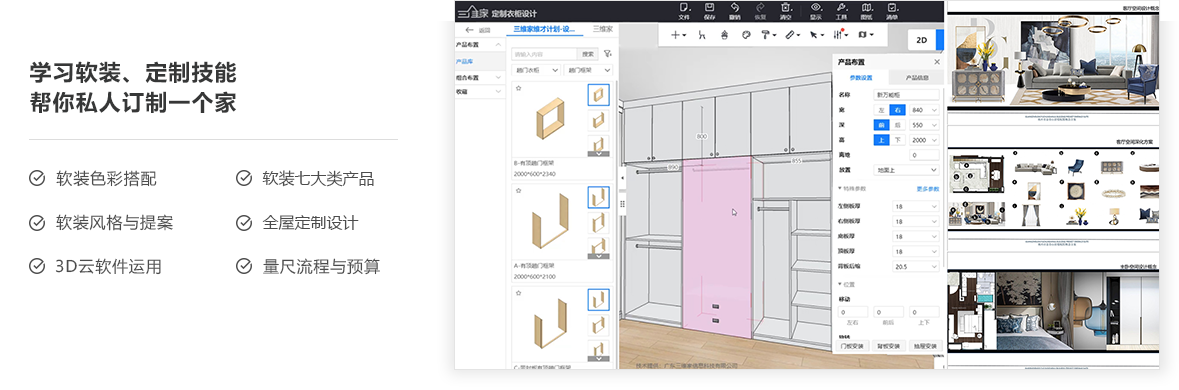
Task: Switch to the 参数设置 tab
Action: [861, 77]
